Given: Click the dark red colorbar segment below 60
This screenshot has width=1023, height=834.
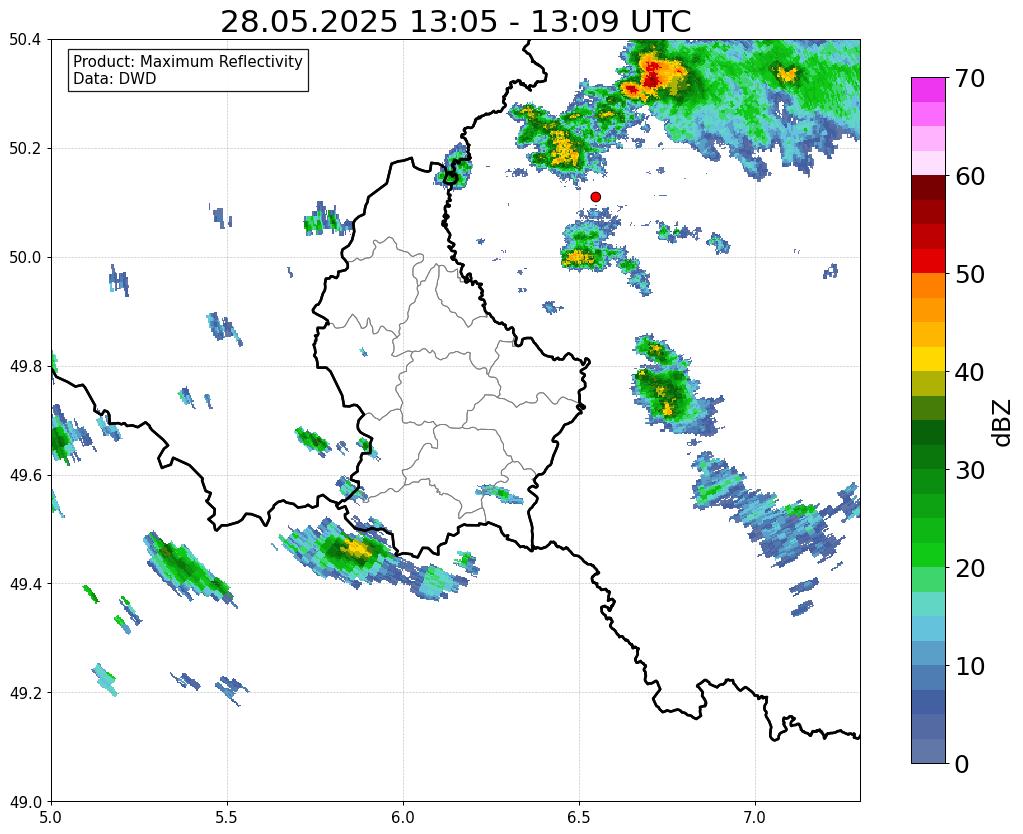Looking at the screenshot, I should pos(928,187).
